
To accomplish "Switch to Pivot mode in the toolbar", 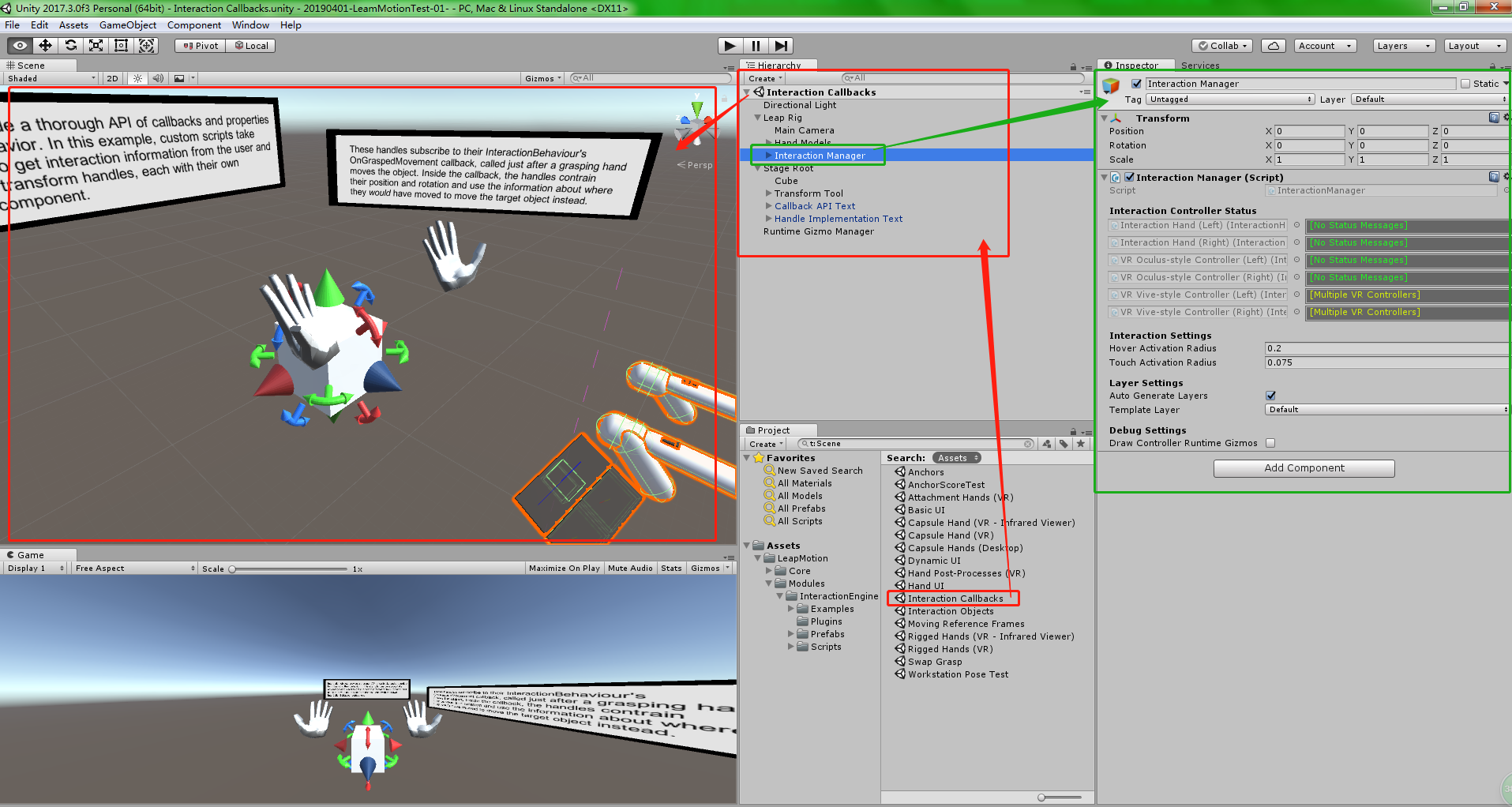I will (199, 45).
